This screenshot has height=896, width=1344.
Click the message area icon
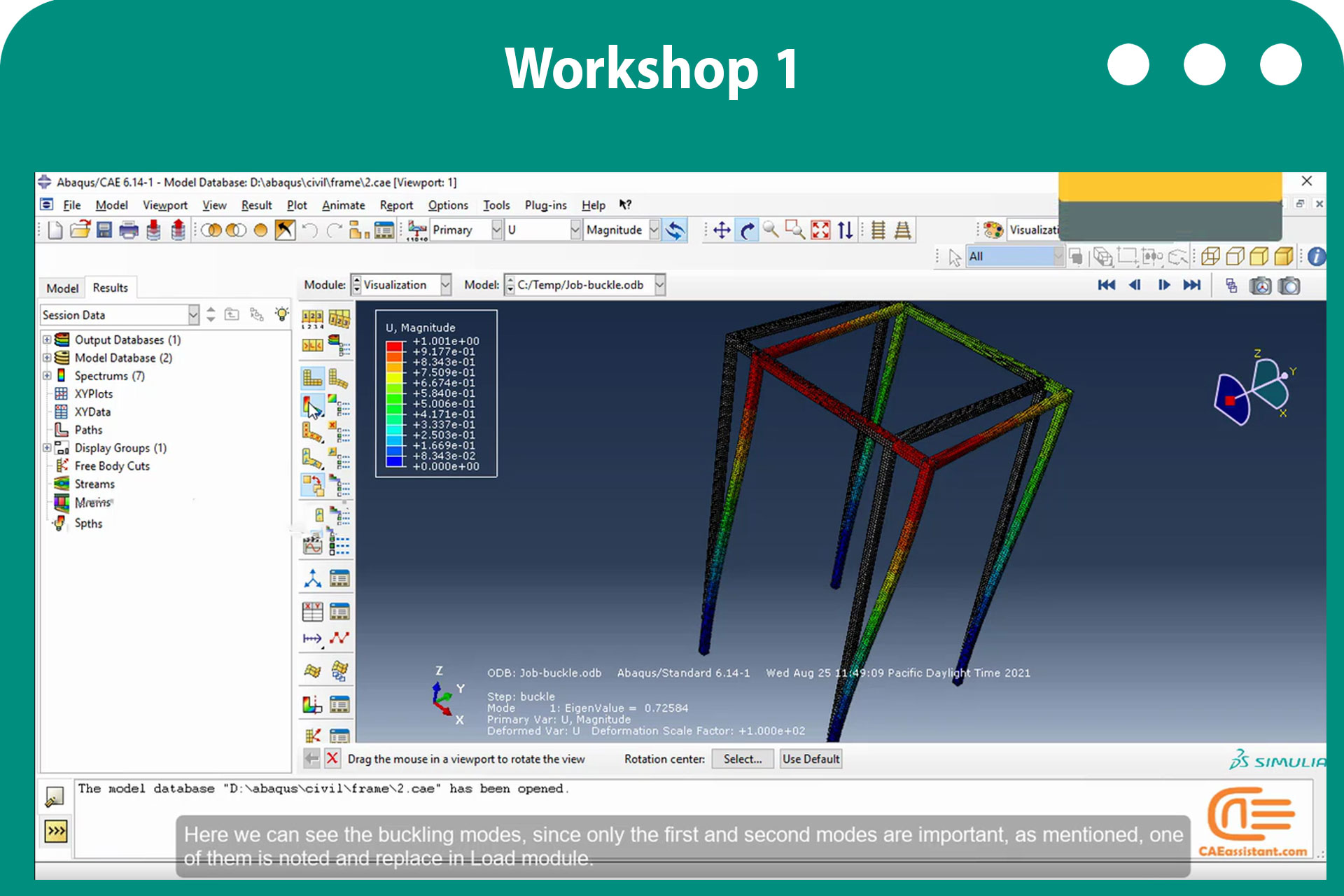[55, 797]
